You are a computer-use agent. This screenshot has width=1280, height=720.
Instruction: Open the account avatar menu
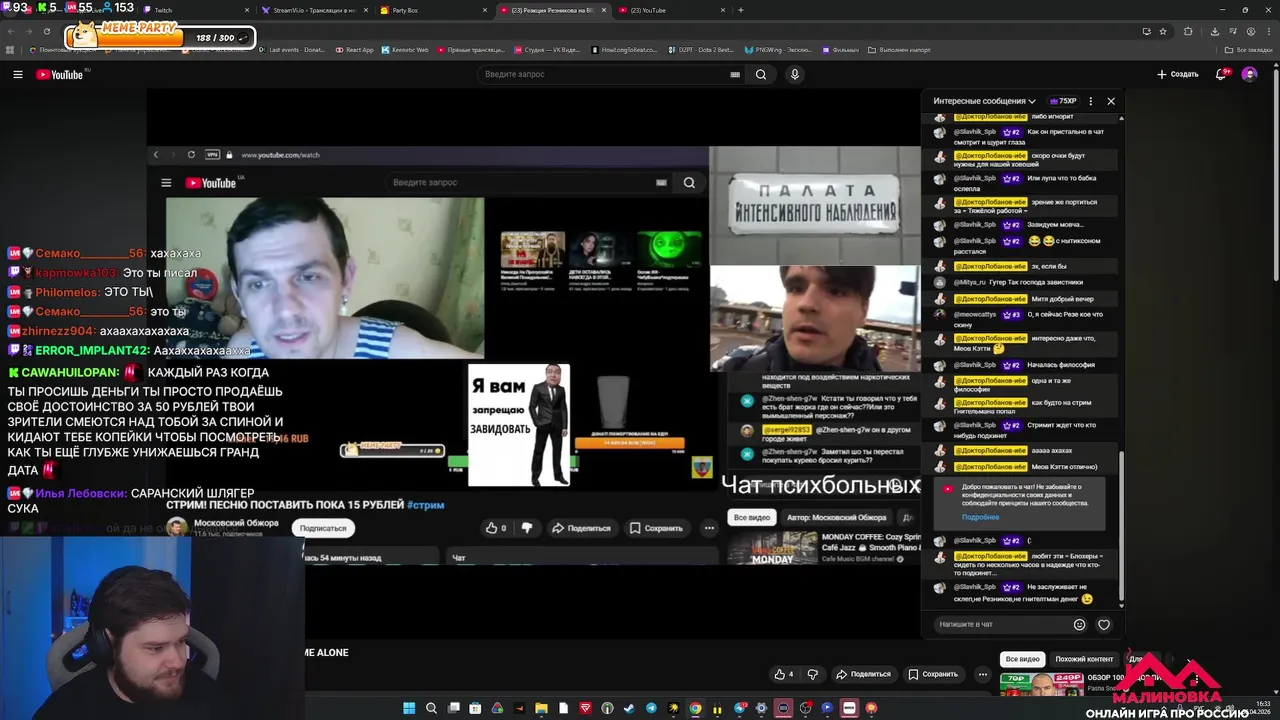[1249, 74]
